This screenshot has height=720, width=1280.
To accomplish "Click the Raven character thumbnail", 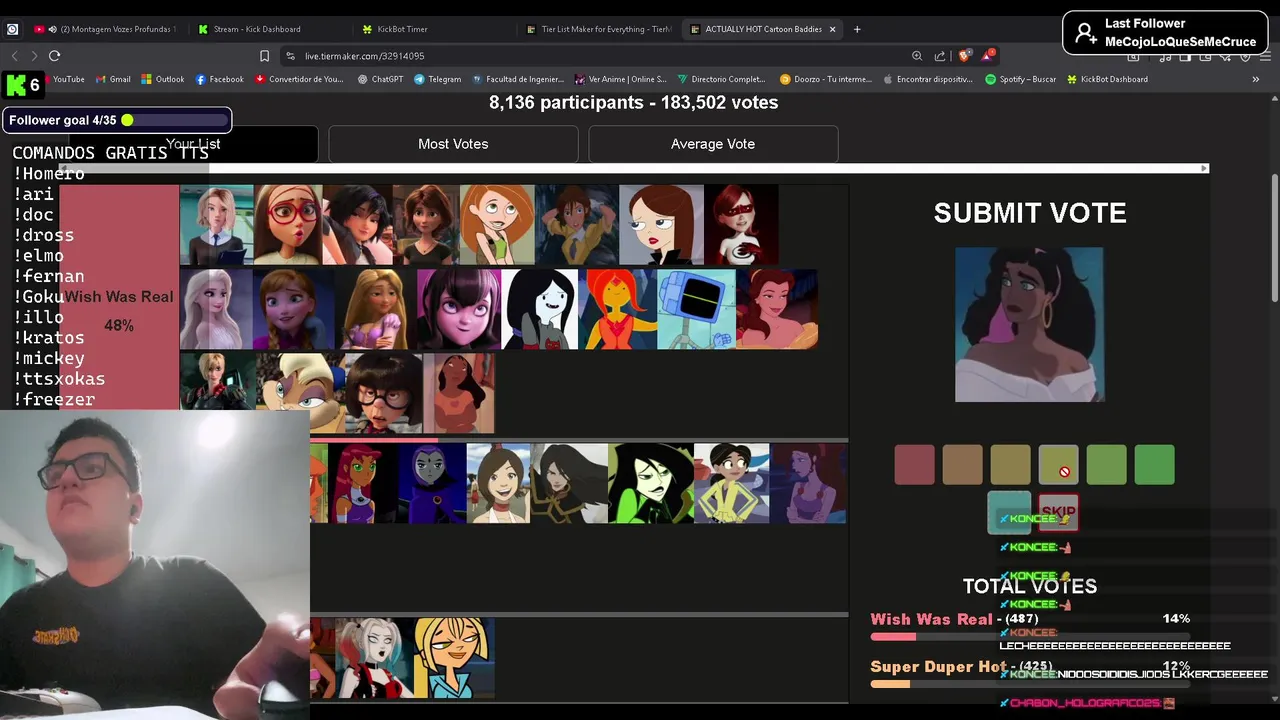I will 433,484.
